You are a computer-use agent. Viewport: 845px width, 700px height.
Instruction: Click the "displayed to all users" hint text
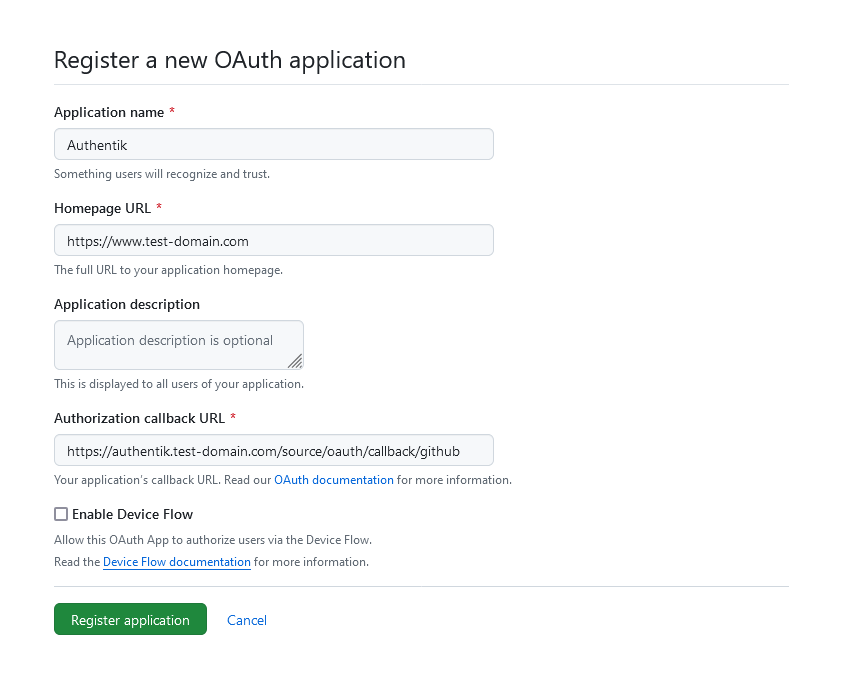click(x=178, y=384)
